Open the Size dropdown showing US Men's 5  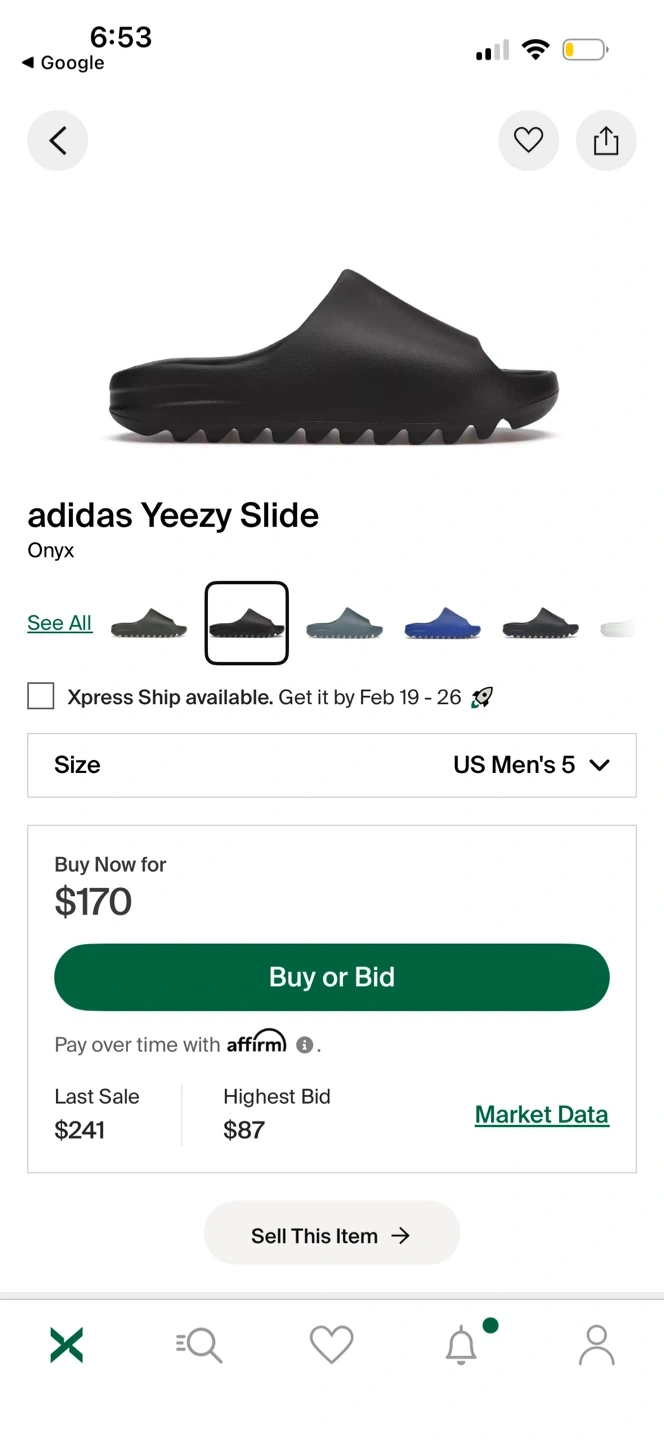point(332,765)
